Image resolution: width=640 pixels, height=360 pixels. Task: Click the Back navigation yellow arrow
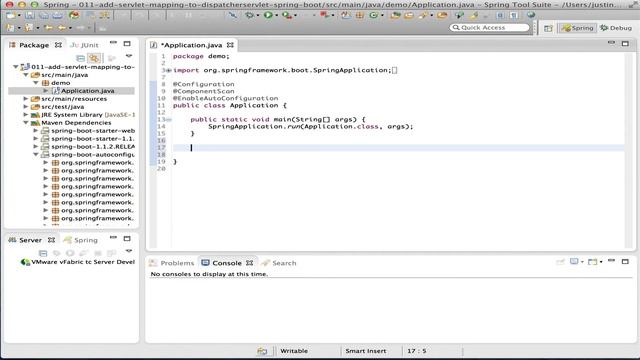click(62, 28)
